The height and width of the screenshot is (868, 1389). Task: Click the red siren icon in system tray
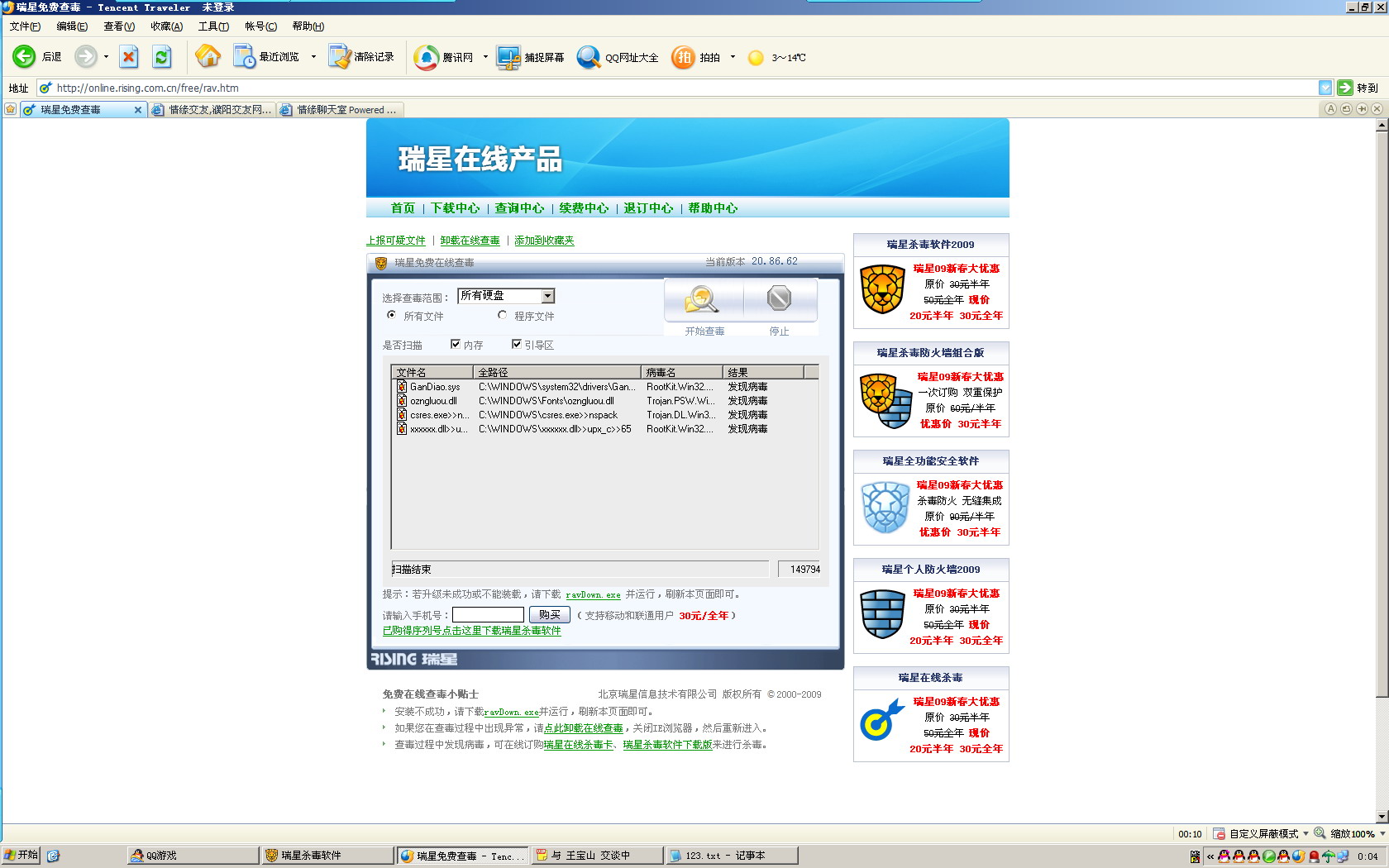pyautogui.click(x=1314, y=856)
